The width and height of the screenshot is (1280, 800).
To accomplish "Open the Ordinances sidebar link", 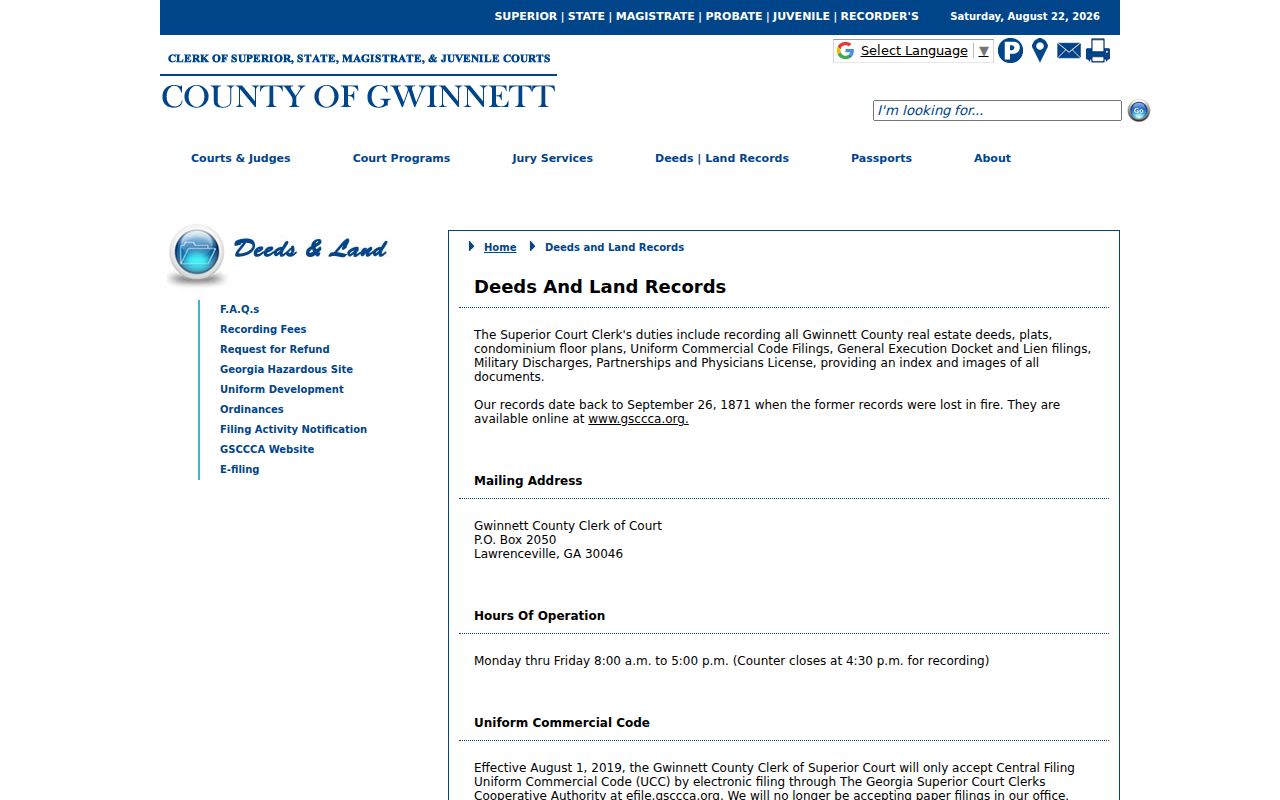I will coord(252,409).
